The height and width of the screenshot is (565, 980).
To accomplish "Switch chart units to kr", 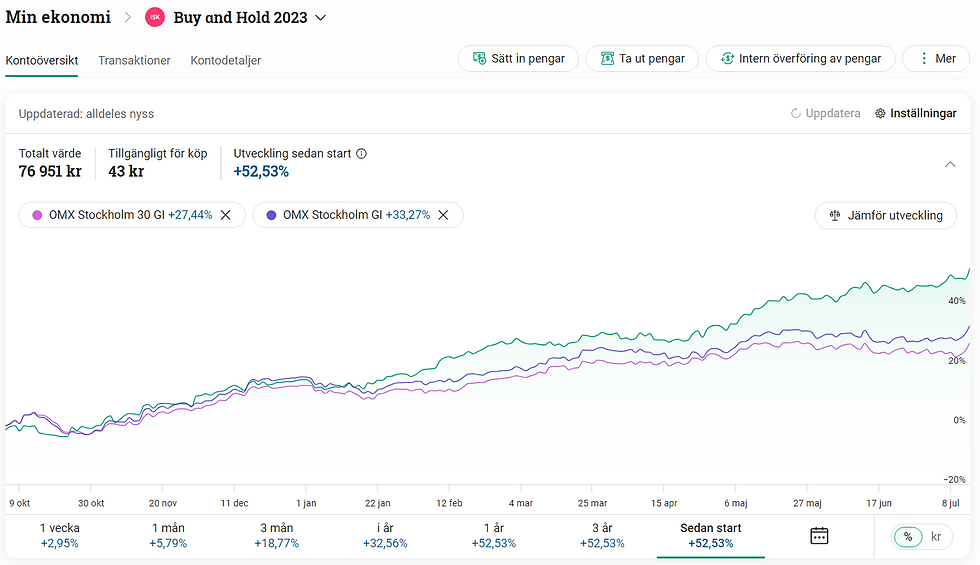I will 937,537.
